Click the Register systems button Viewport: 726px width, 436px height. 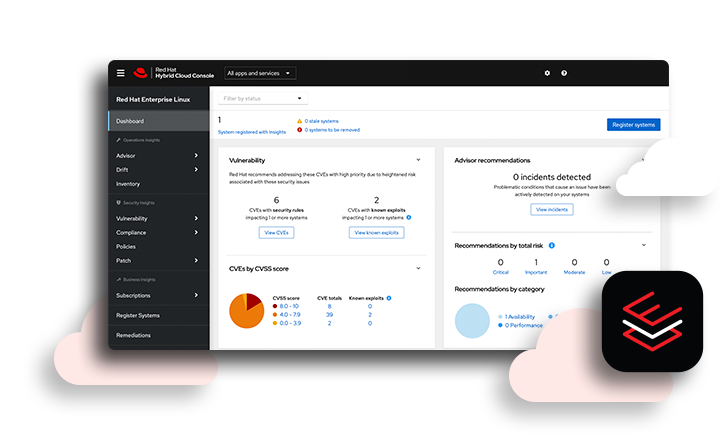(633, 125)
